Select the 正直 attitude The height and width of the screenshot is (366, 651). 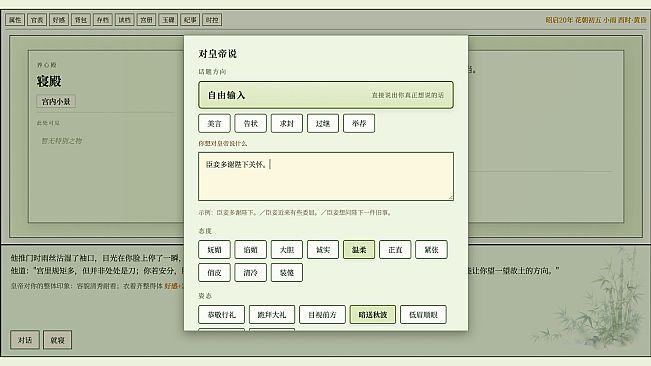click(x=395, y=250)
